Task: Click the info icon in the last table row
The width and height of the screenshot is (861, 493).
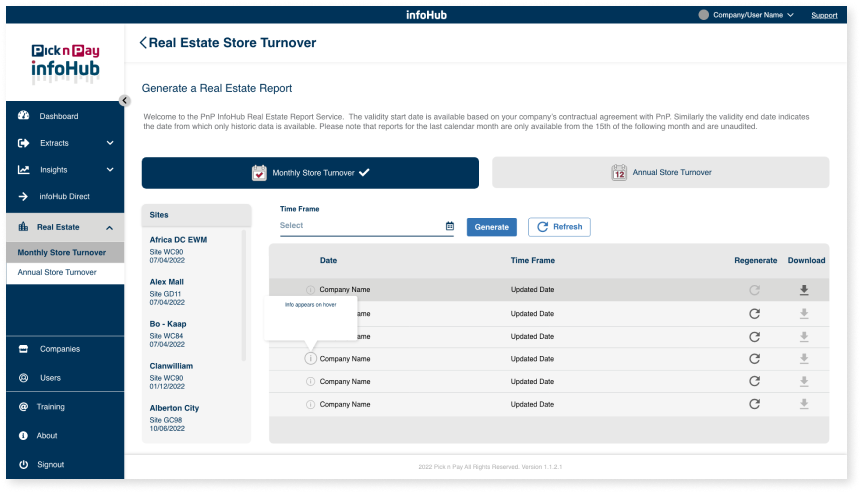Action: pyautogui.click(x=310, y=404)
